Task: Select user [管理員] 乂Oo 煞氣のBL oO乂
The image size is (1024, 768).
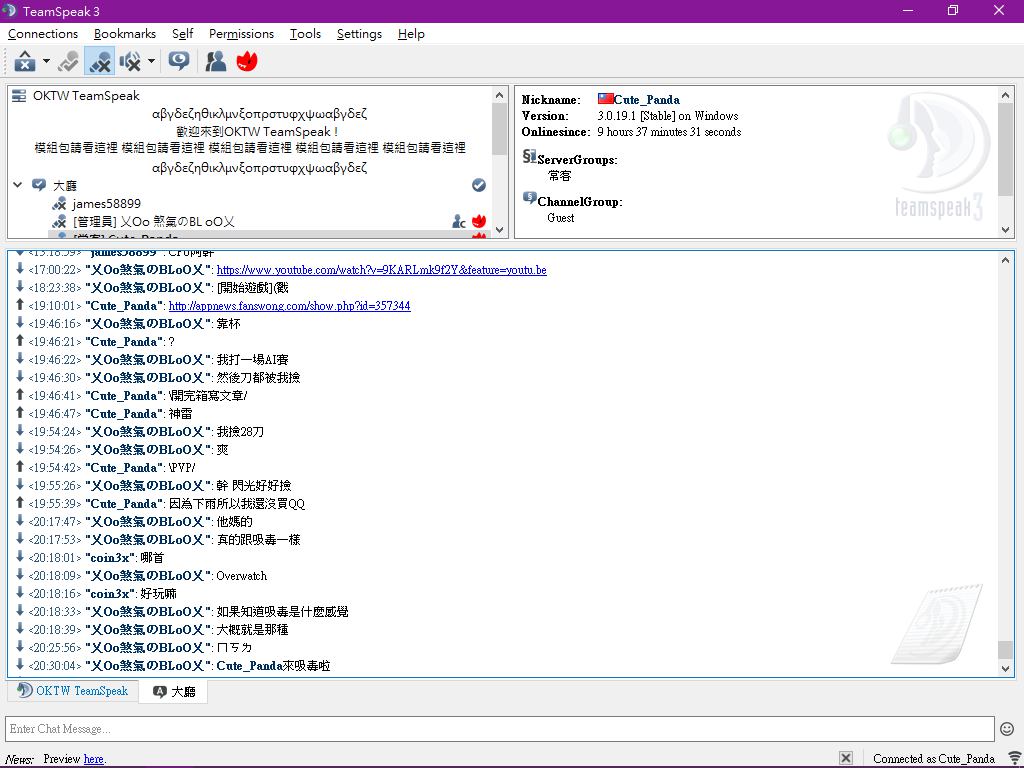Action: (x=154, y=222)
